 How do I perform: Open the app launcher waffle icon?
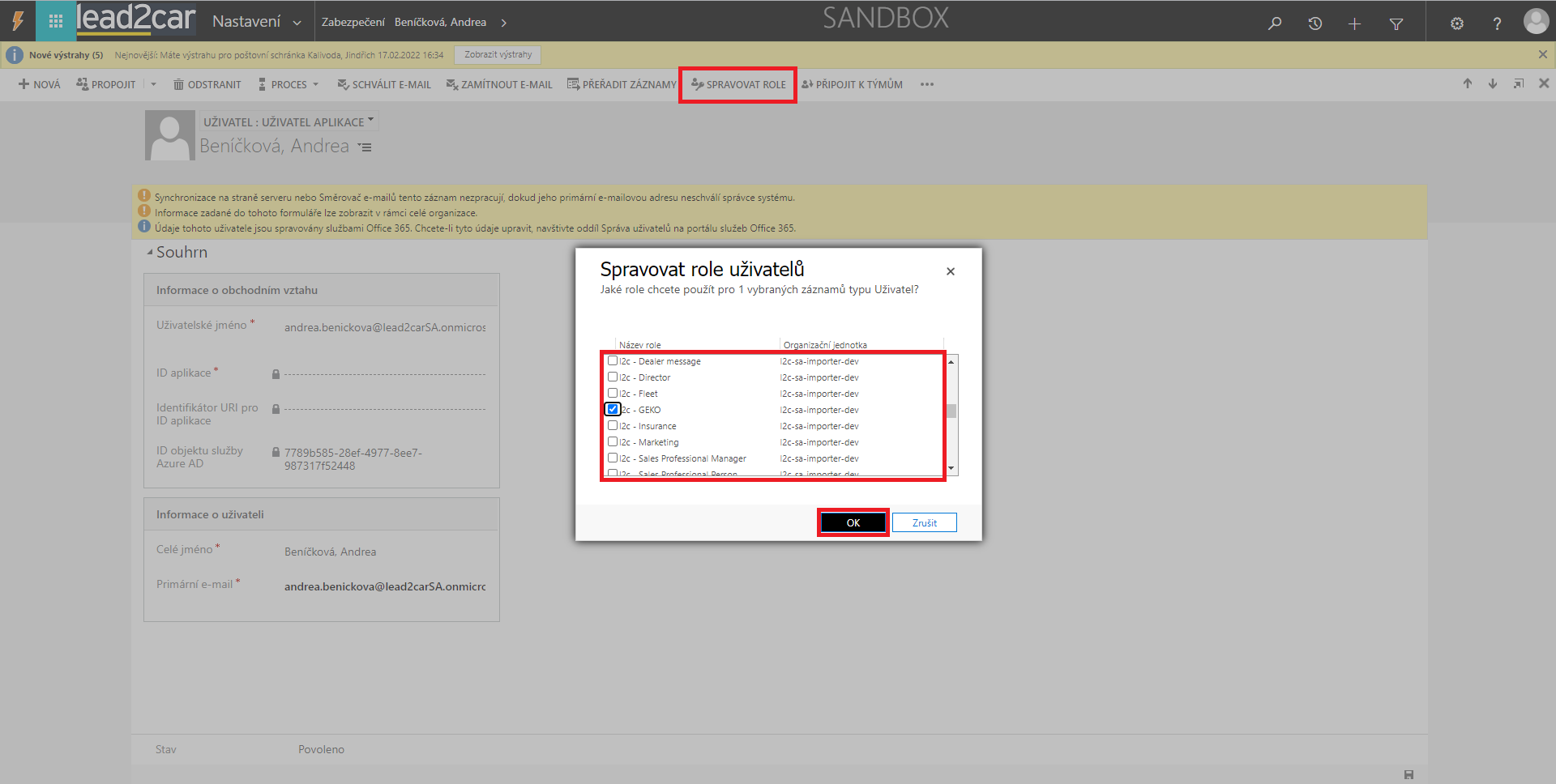[55, 22]
